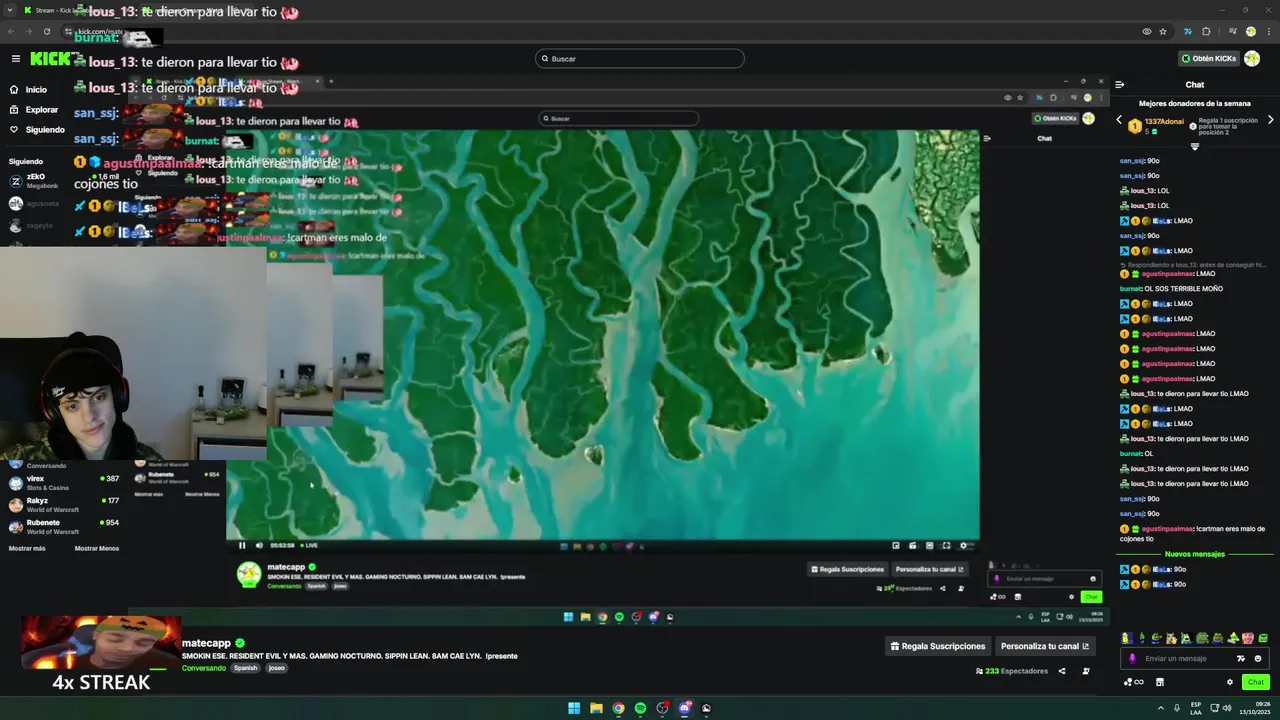Open Spotify from the taskbar

tap(640, 708)
